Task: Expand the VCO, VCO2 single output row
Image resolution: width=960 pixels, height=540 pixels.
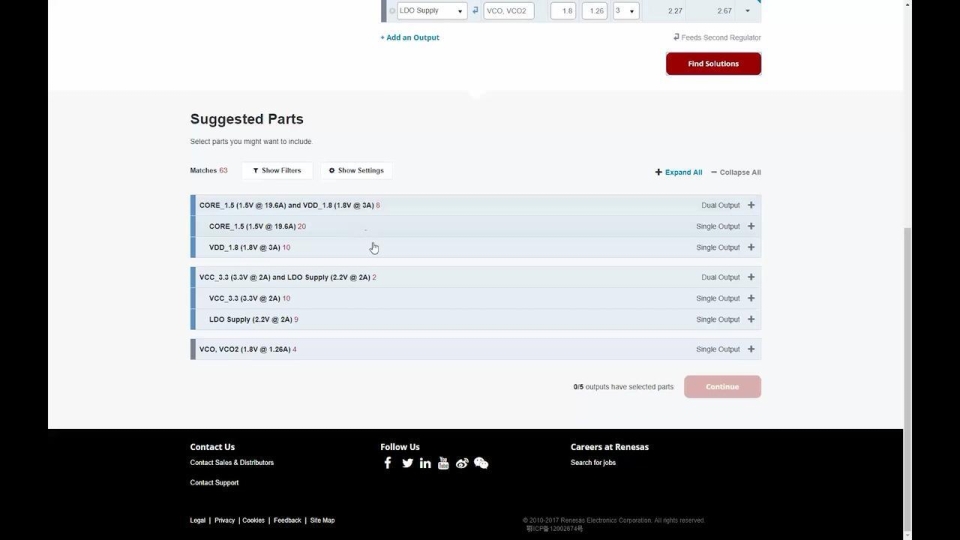Action: [751, 349]
